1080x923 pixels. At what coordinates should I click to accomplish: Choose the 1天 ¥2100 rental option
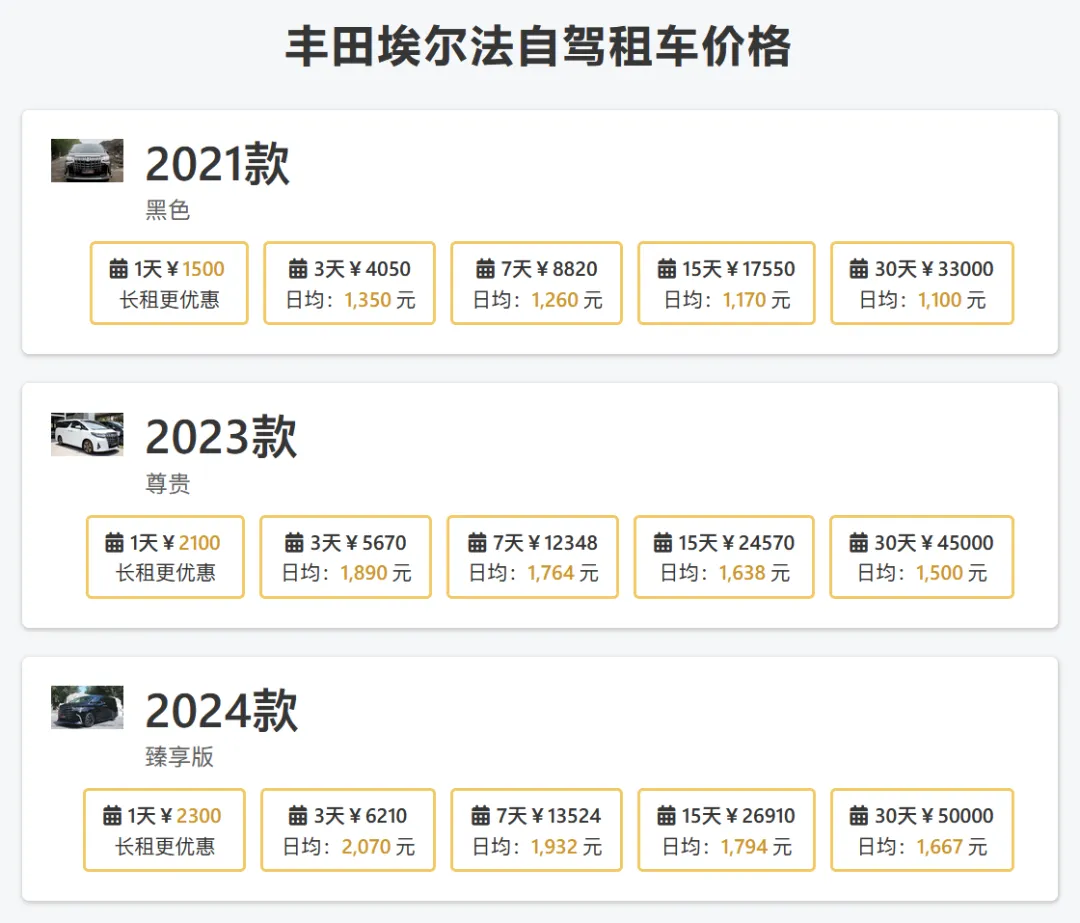pyautogui.click(x=165, y=557)
